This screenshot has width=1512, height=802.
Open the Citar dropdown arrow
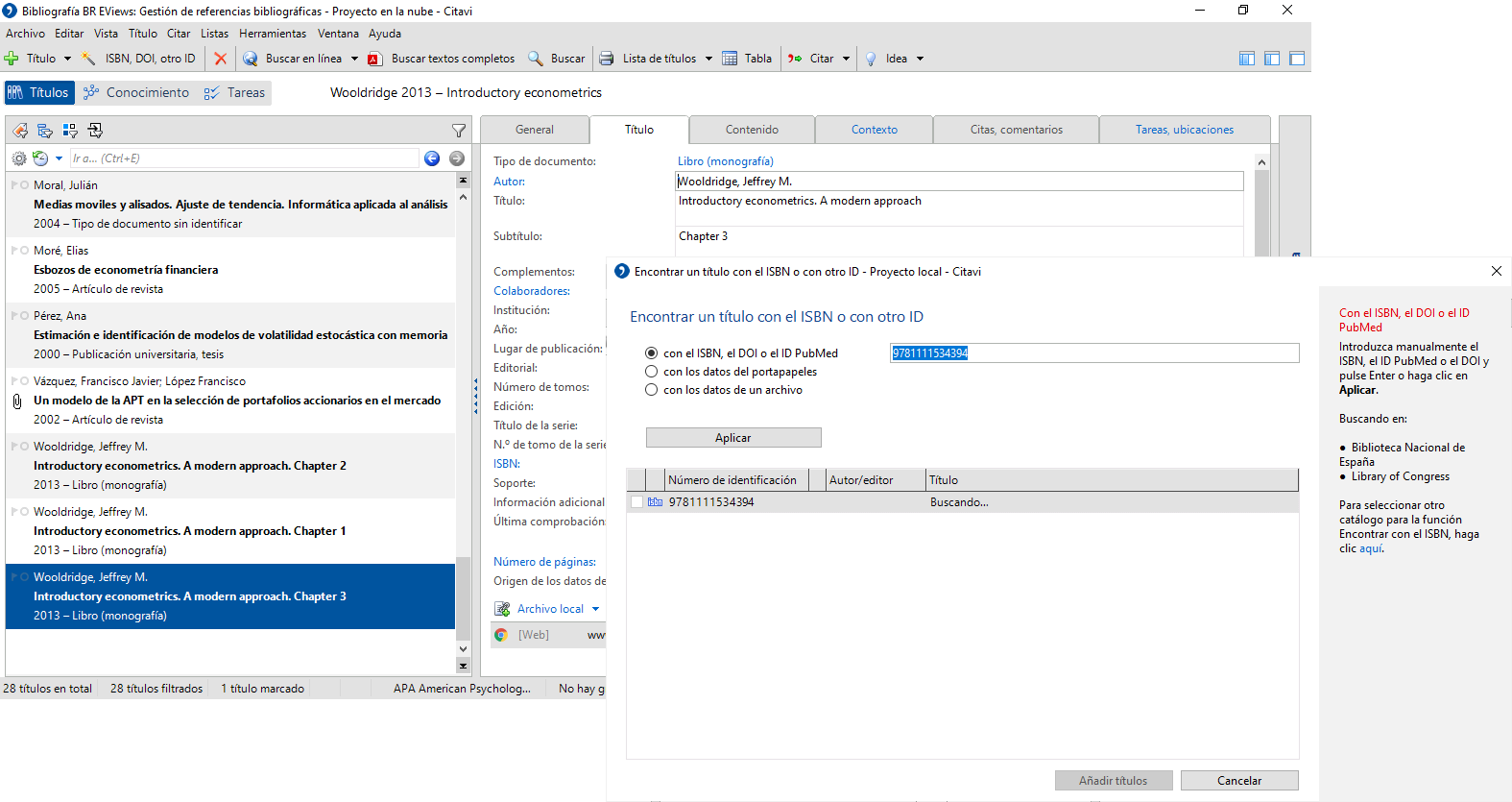(846, 59)
